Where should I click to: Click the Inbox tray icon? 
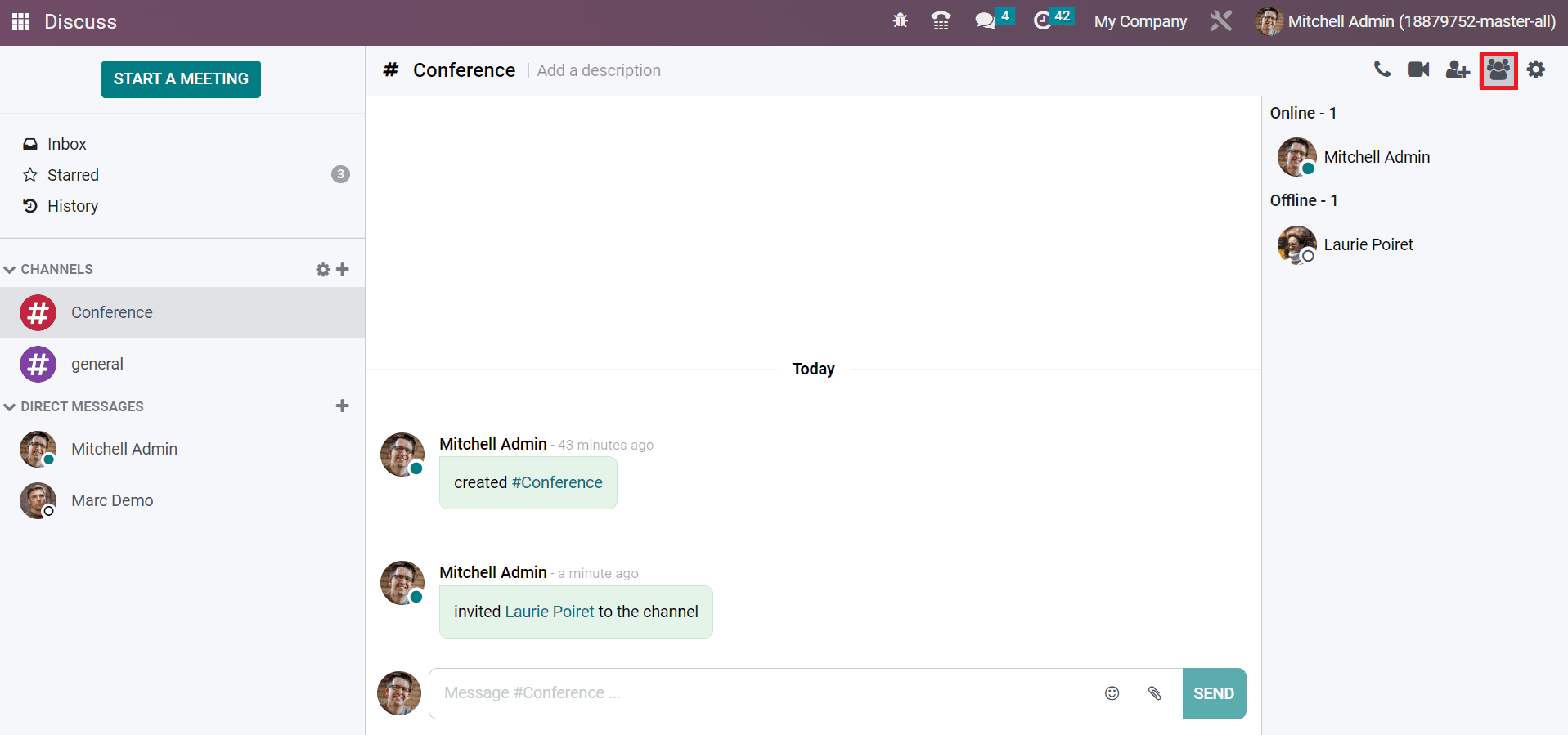pos(30,144)
